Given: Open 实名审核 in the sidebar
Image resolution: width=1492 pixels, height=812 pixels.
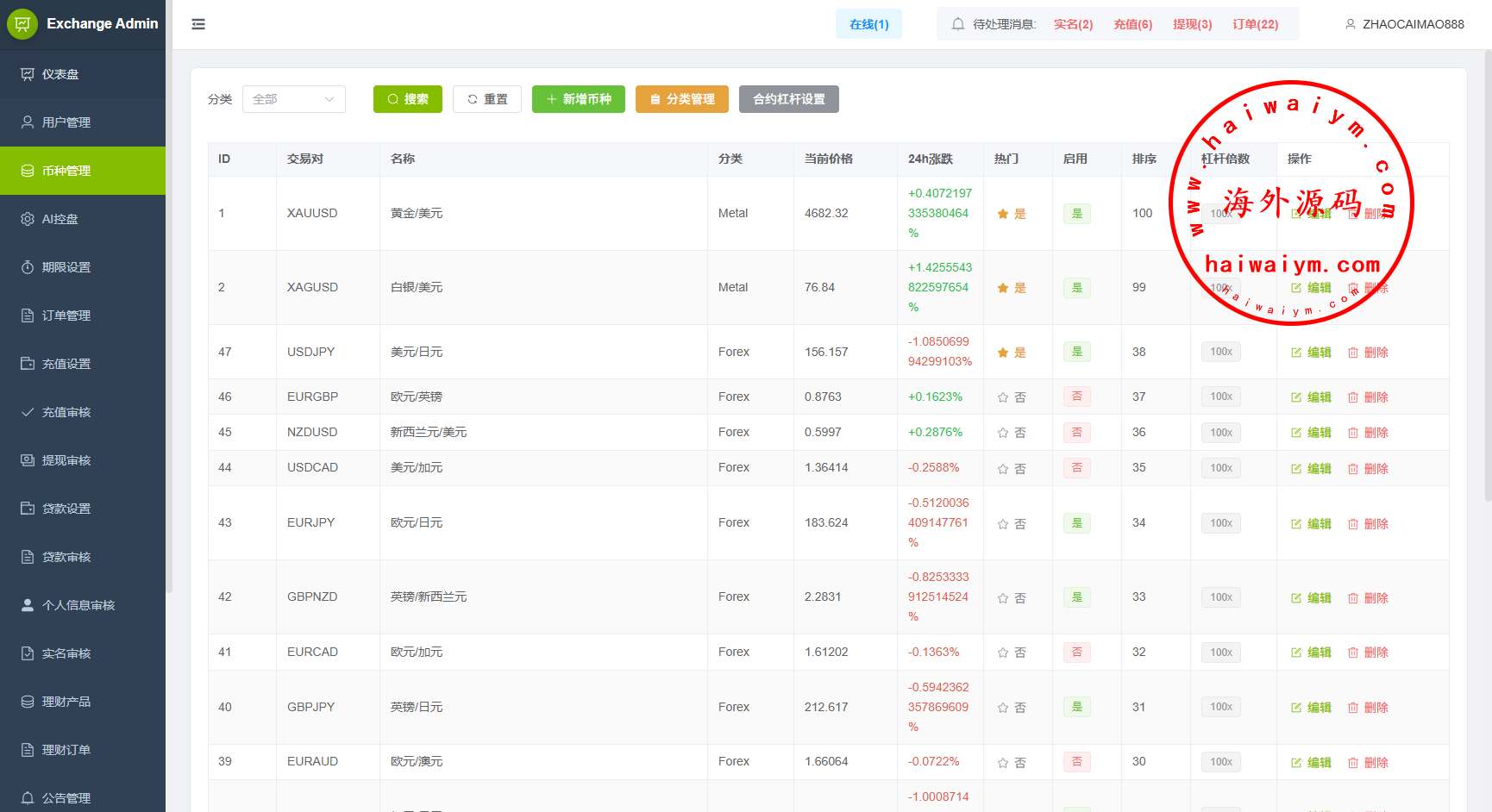Looking at the screenshot, I should point(83,653).
